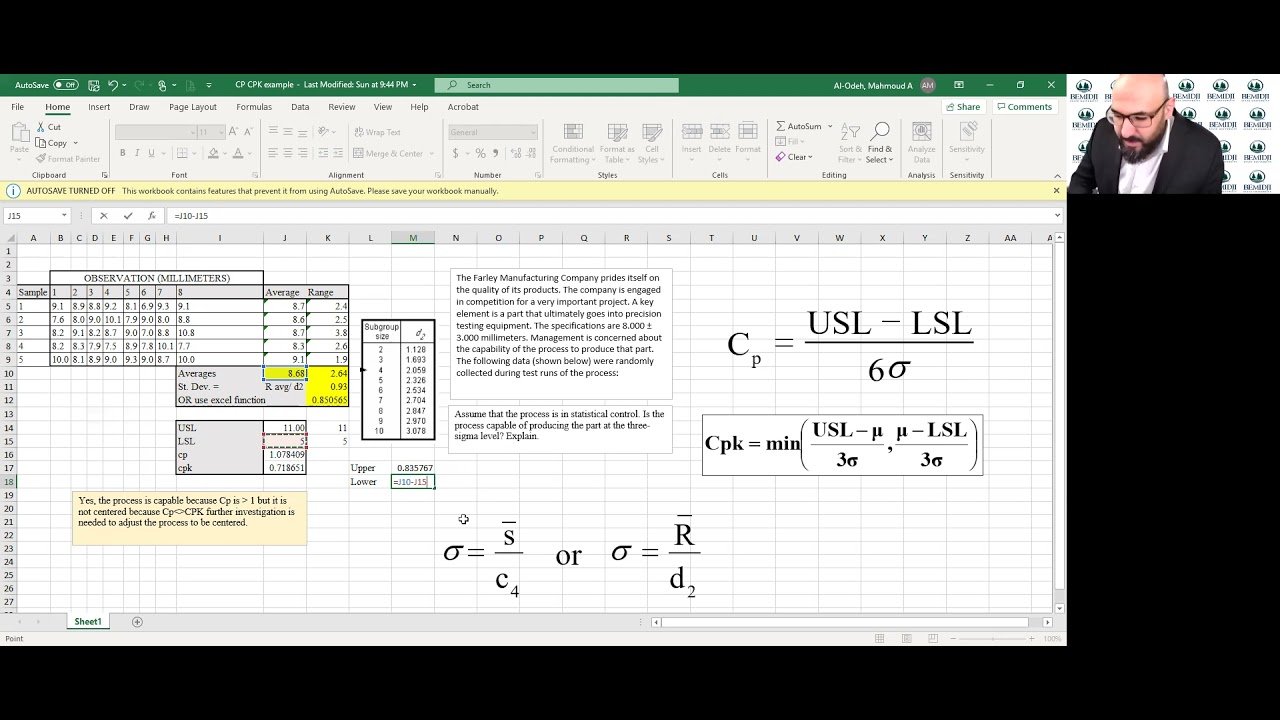
Task: Open the Acrobat ribbon tab
Action: coord(463,107)
